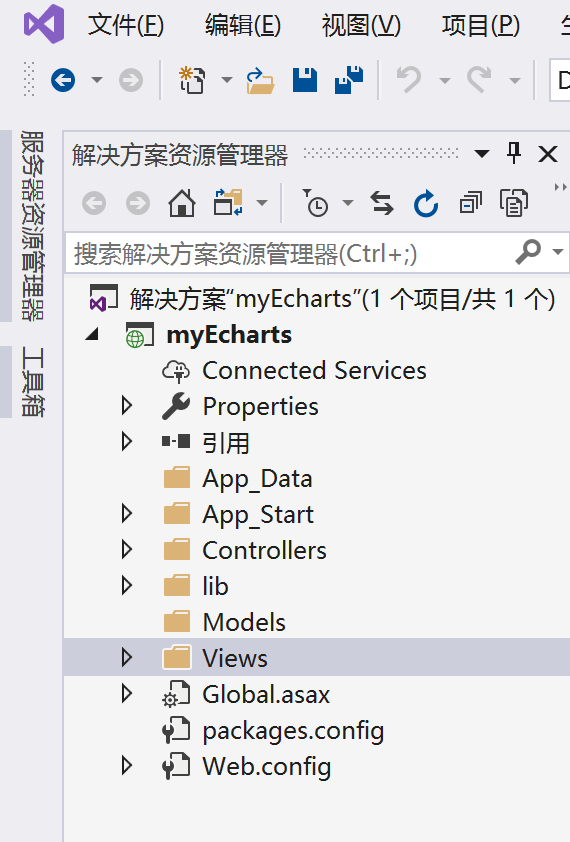
Task: Click the Open File folder icon
Action: pyautogui.click(x=260, y=81)
